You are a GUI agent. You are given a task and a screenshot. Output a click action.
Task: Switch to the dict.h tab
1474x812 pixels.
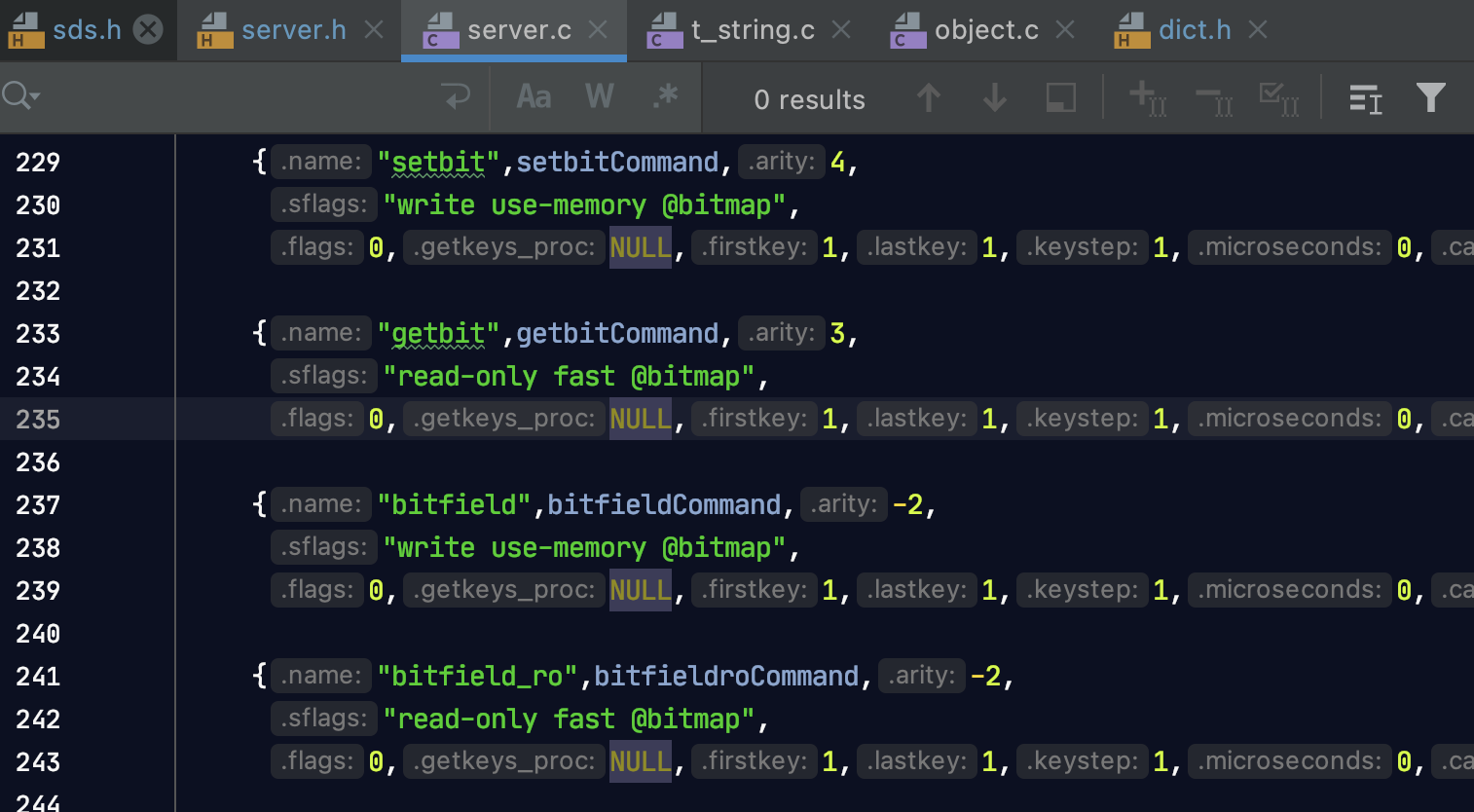click(1195, 30)
